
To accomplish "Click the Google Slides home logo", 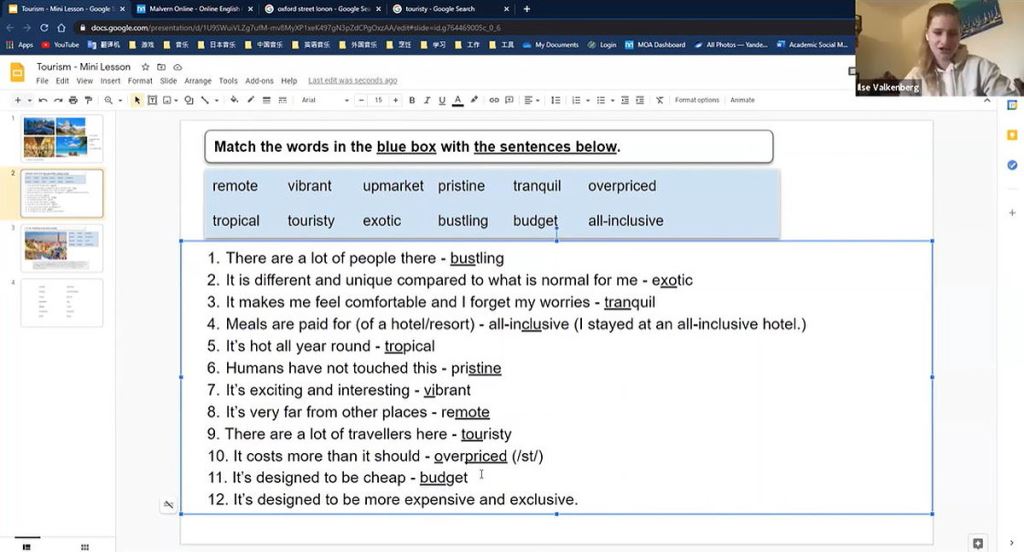I will 17,73.
